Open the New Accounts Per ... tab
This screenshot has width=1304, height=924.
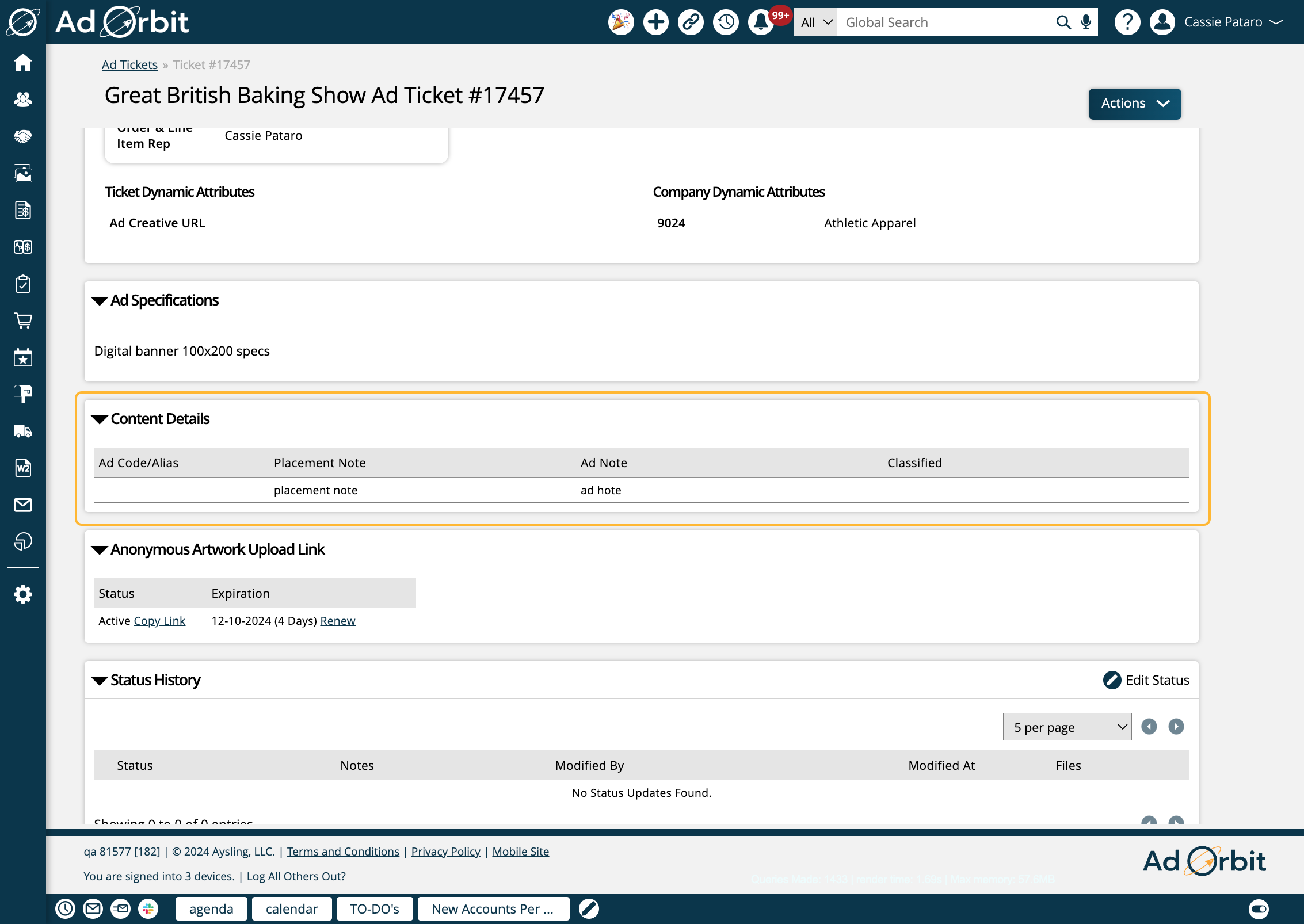tap(493, 909)
